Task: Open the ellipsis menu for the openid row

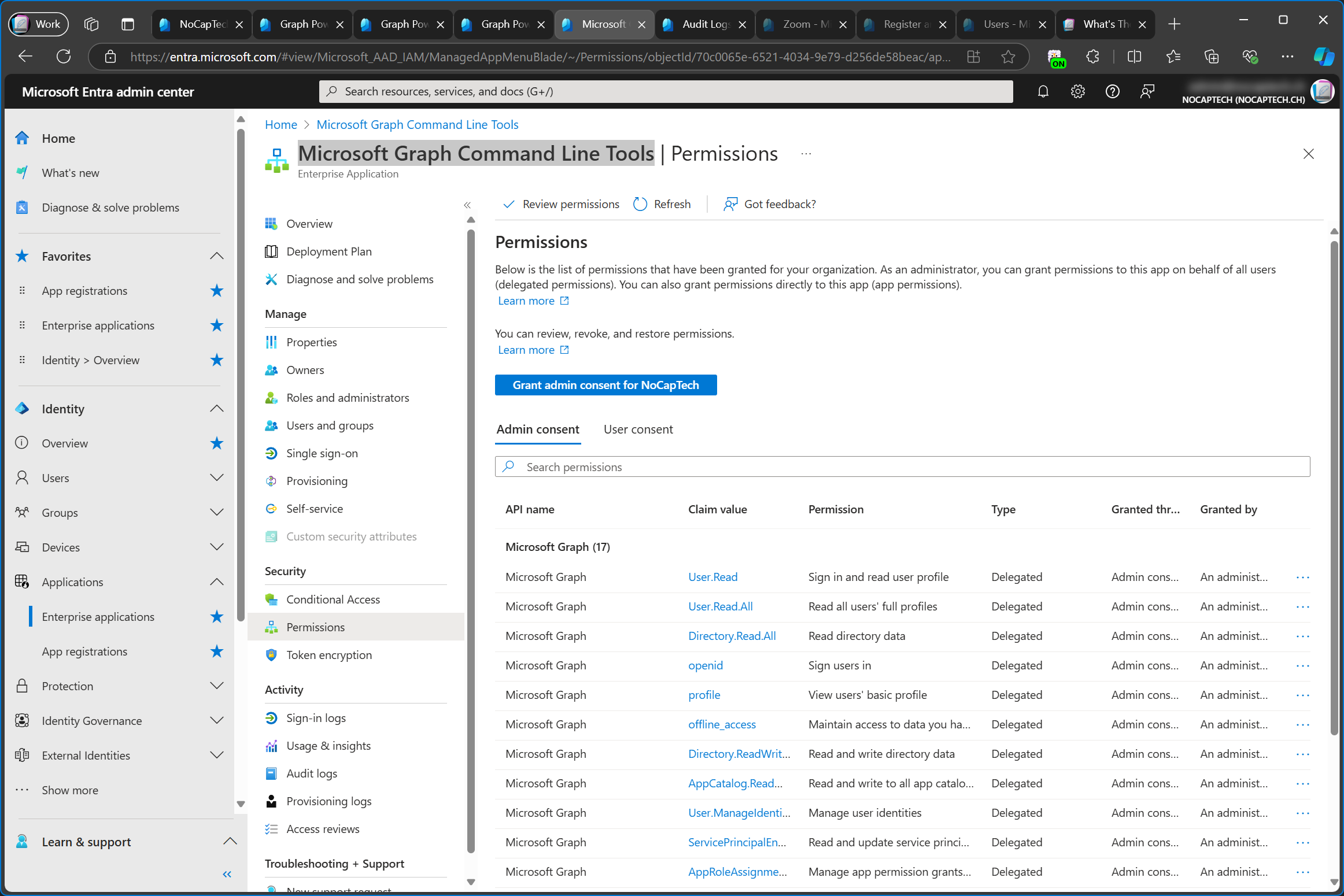Action: pos(1302,665)
